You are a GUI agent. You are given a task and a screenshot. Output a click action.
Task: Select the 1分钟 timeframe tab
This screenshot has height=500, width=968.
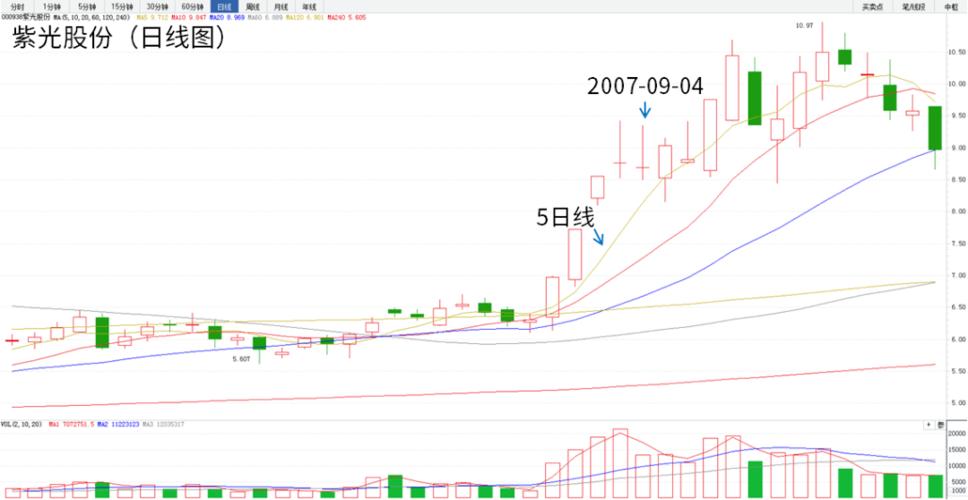51,6
